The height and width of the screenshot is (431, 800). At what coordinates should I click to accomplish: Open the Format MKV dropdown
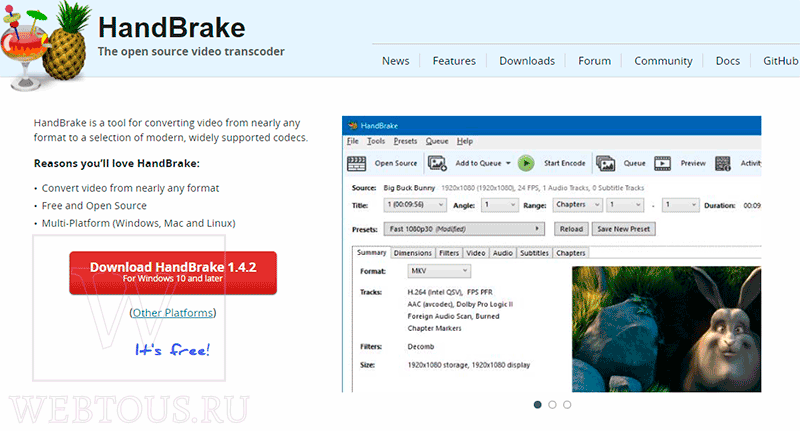click(439, 271)
